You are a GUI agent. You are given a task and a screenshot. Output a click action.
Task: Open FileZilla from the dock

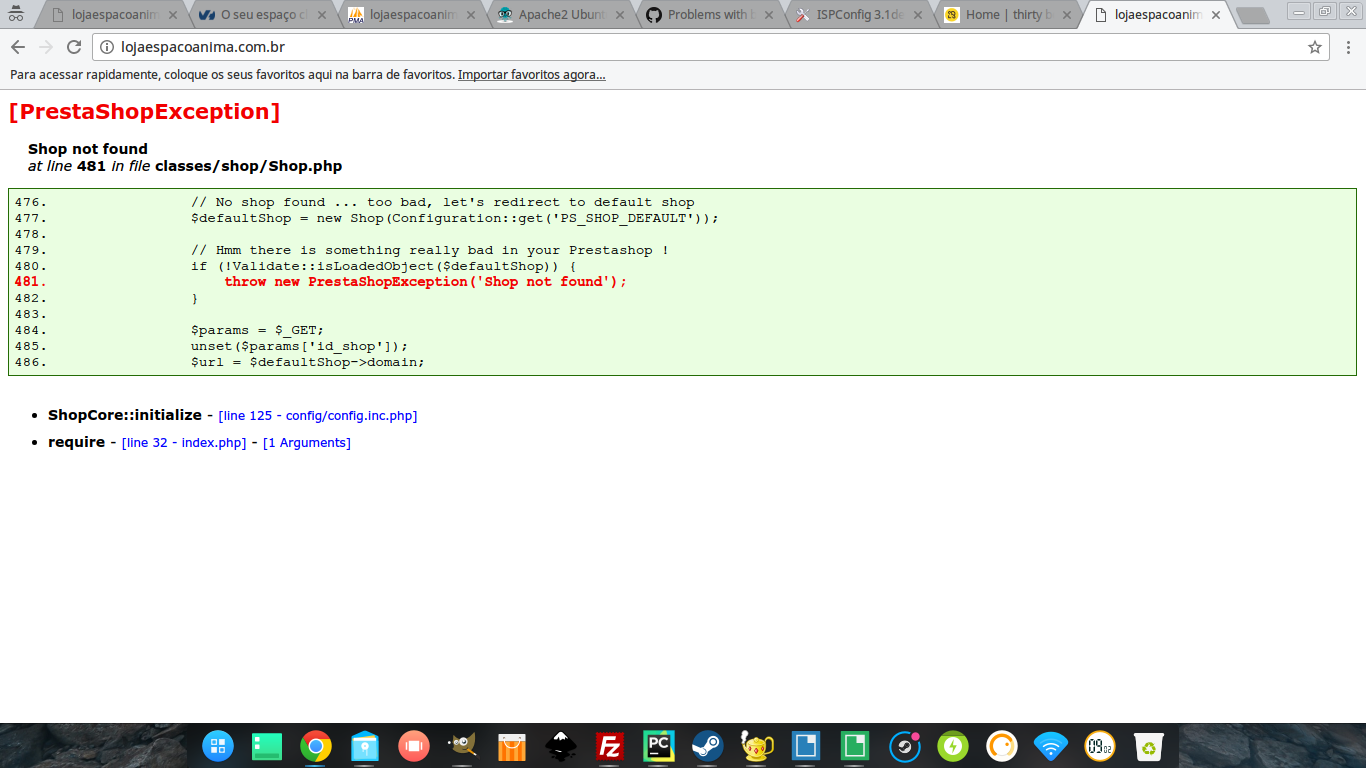(x=609, y=746)
